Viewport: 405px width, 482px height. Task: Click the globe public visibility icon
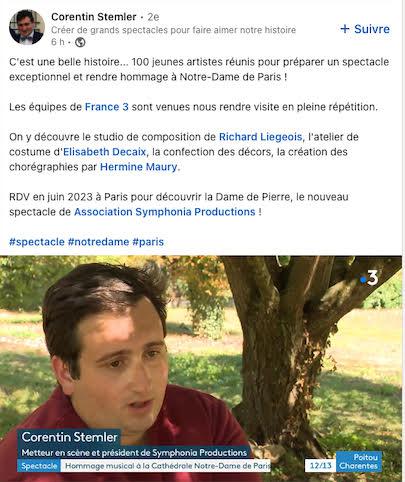(80, 42)
